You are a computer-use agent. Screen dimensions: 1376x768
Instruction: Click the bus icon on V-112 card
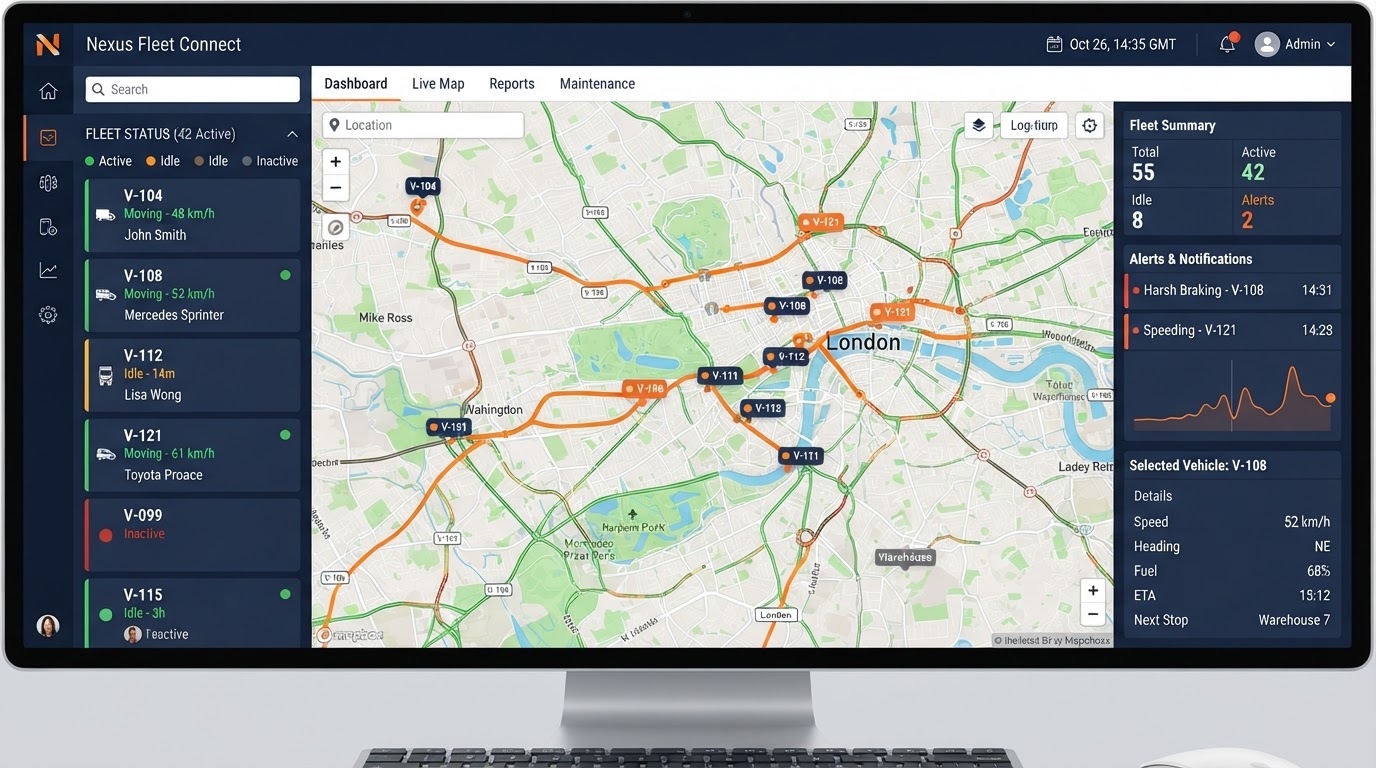(105, 376)
